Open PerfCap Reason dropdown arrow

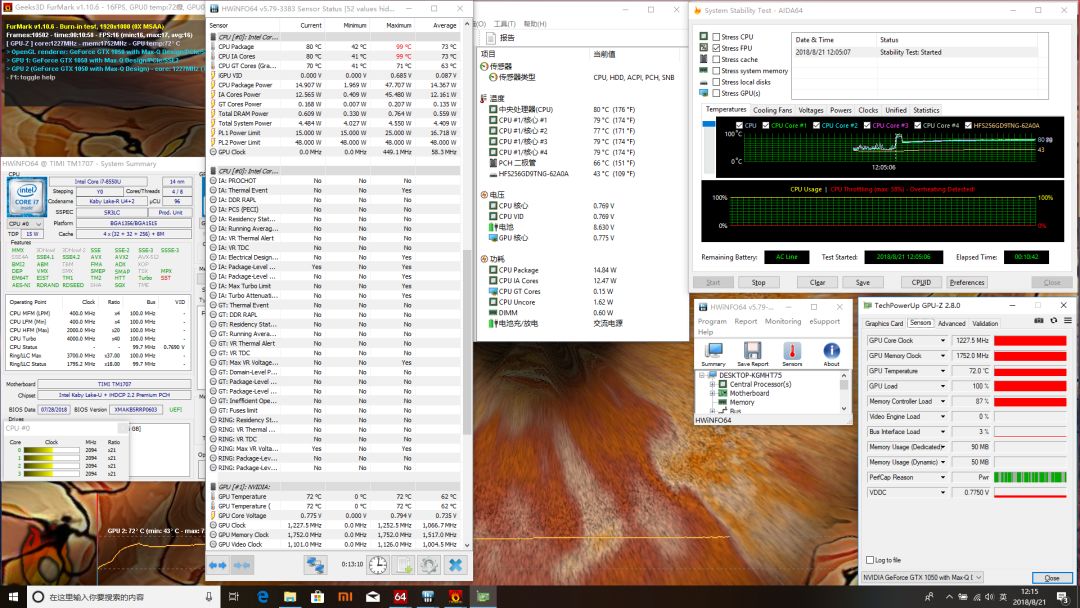click(x=943, y=477)
